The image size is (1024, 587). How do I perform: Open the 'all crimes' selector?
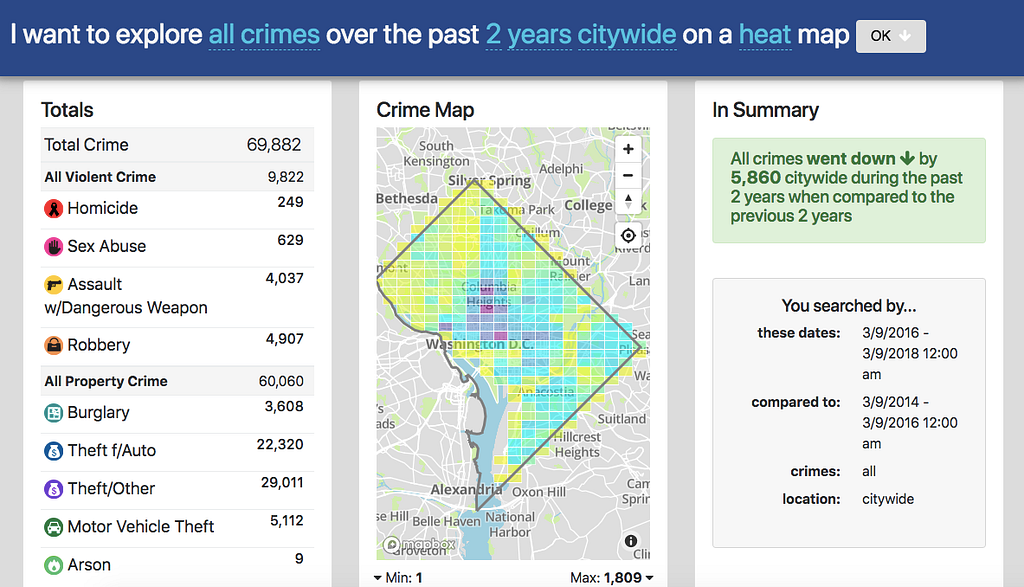click(x=264, y=35)
